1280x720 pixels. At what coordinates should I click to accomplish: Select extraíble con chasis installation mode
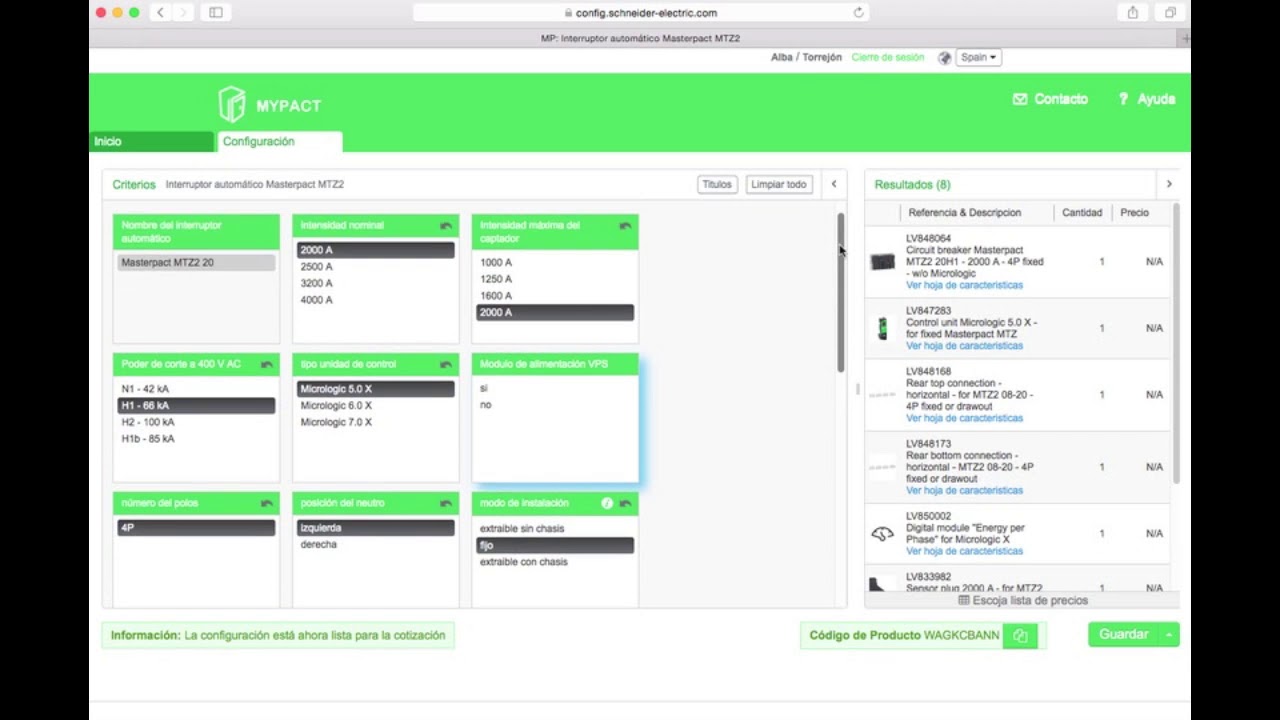555,562
